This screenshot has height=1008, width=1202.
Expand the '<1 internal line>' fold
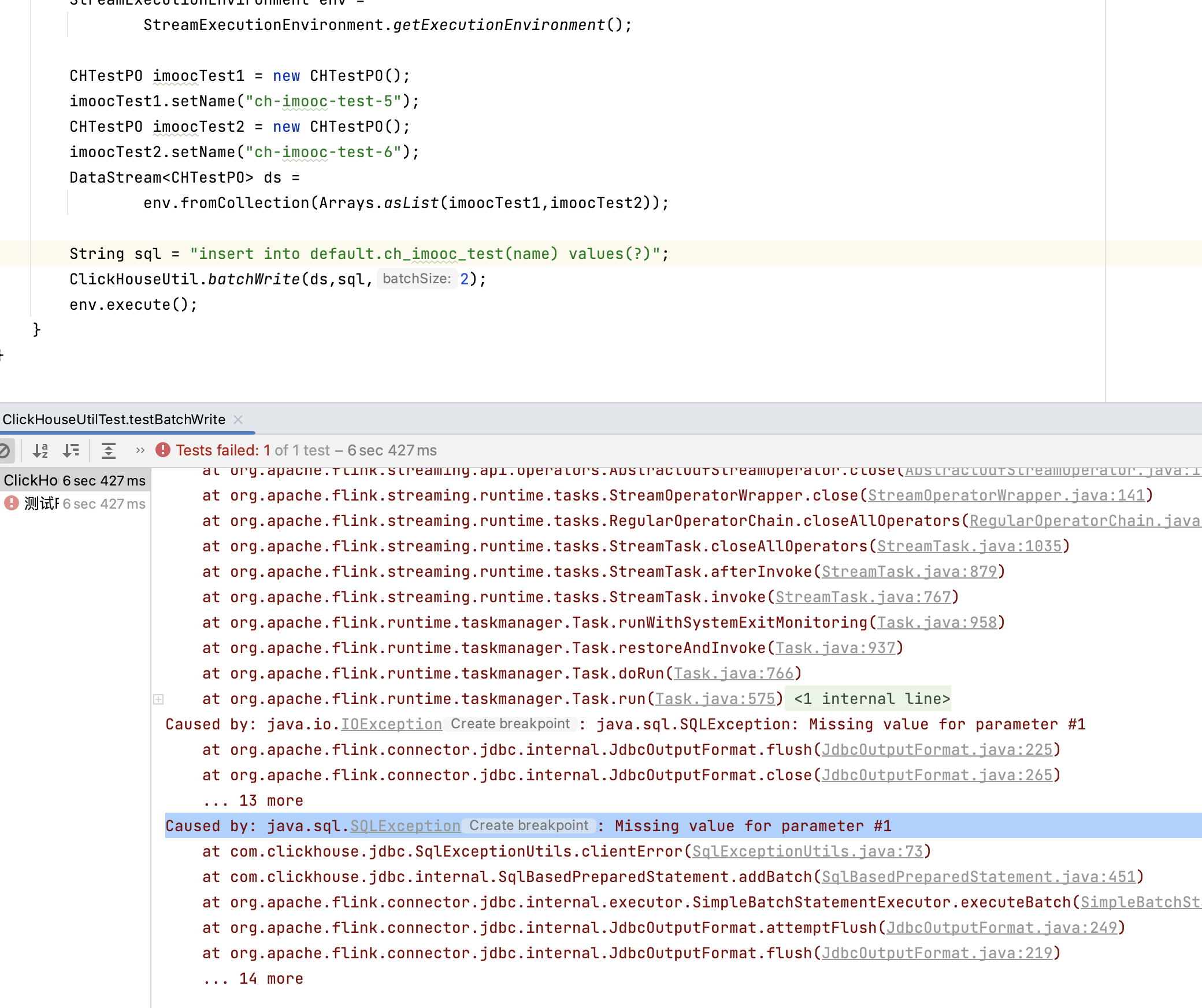871,699
